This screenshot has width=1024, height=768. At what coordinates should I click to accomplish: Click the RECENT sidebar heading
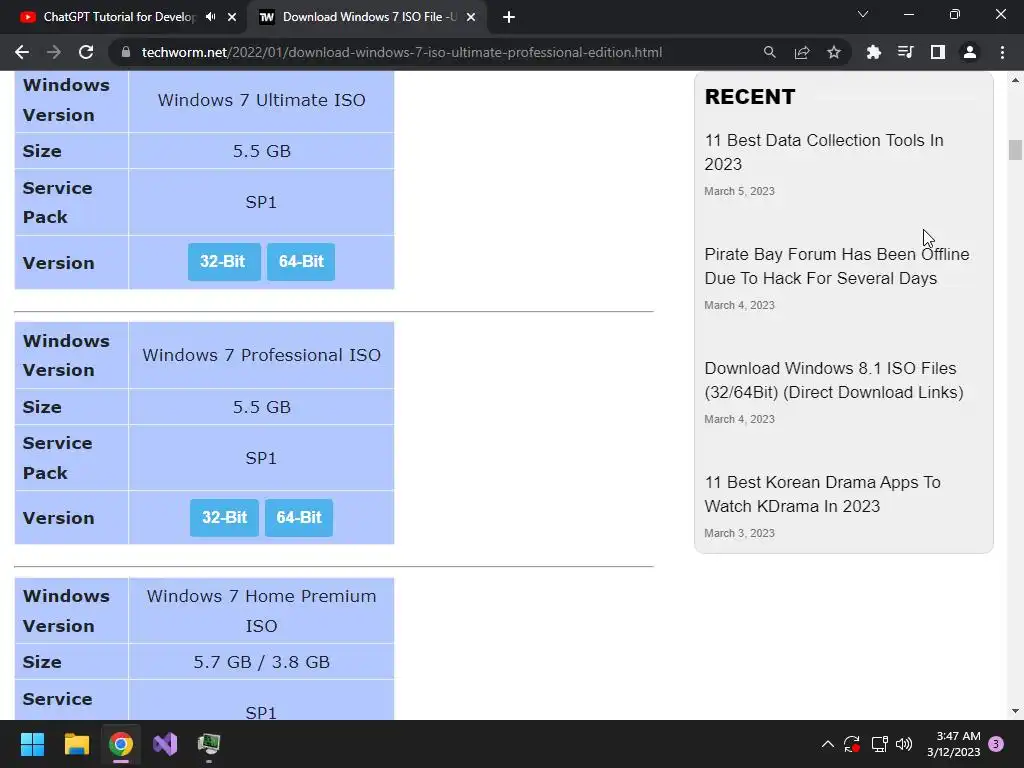pos(750,97)
